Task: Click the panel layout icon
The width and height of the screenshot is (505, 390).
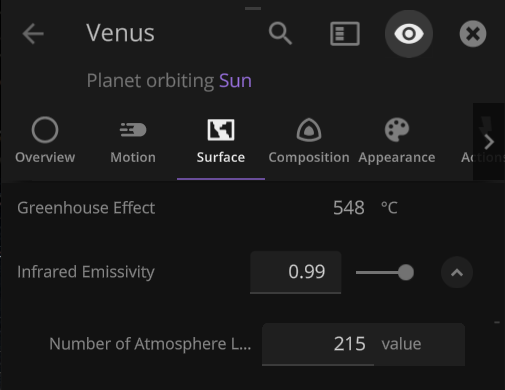Action: click(x=345, y=34)
